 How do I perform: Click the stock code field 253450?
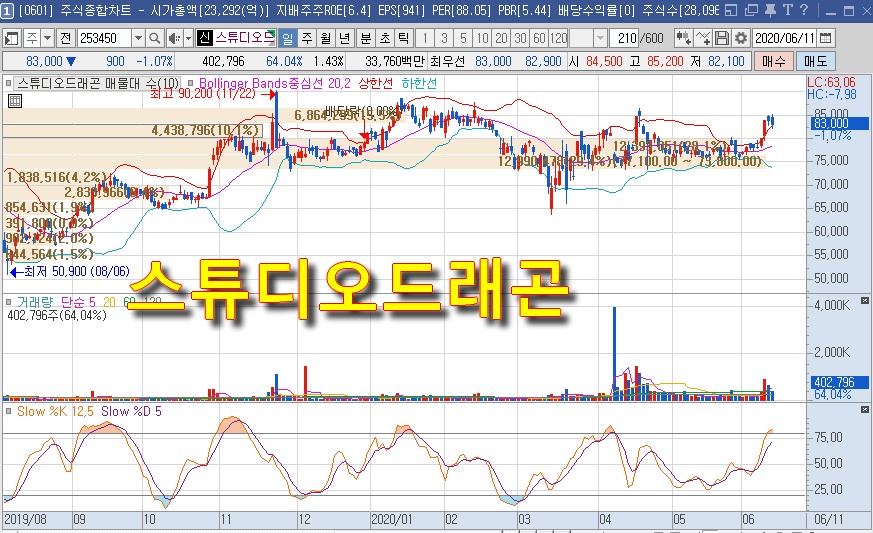tap(104, 38)
